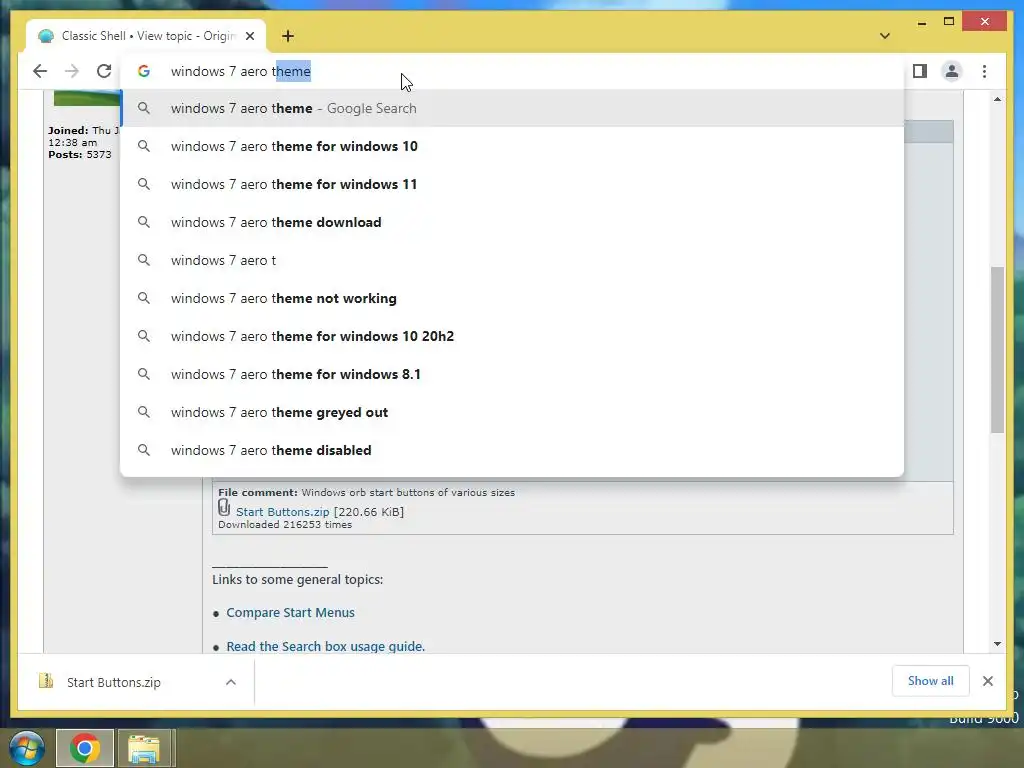This screenshot has width=1024, height=768.
Task: Select the Classic Shell View topic tab
Action: pyautogui.click(x=146, y=36)
